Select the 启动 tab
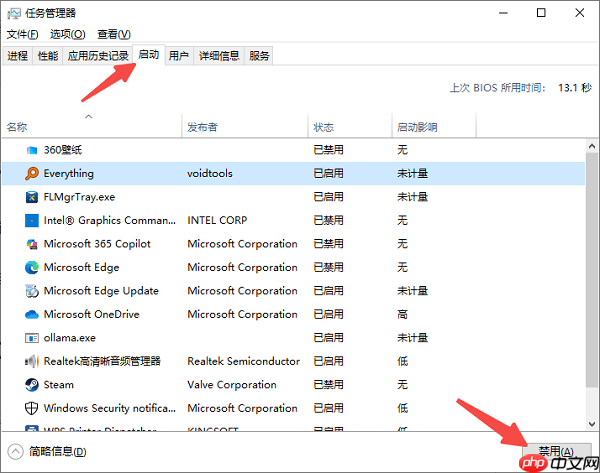The height and width of the screenshot is (473, 600). (149, 55)
